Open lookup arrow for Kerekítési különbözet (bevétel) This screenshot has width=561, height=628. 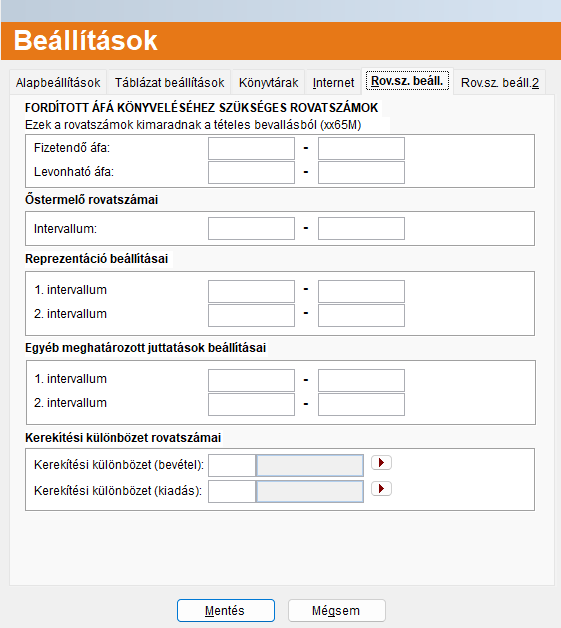[381, 463]
